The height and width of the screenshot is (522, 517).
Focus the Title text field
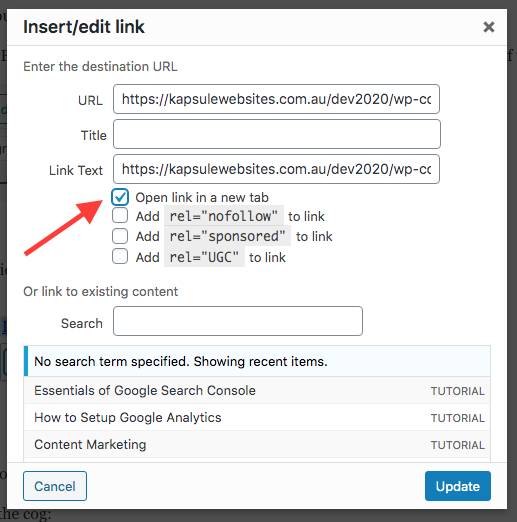tap(277, 134)
